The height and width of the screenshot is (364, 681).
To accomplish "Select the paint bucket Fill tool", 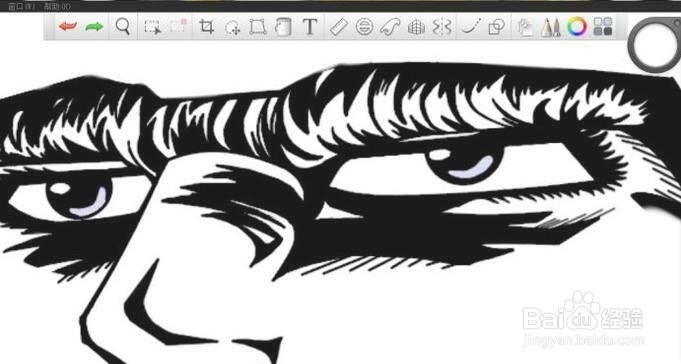I will (283, 27).
